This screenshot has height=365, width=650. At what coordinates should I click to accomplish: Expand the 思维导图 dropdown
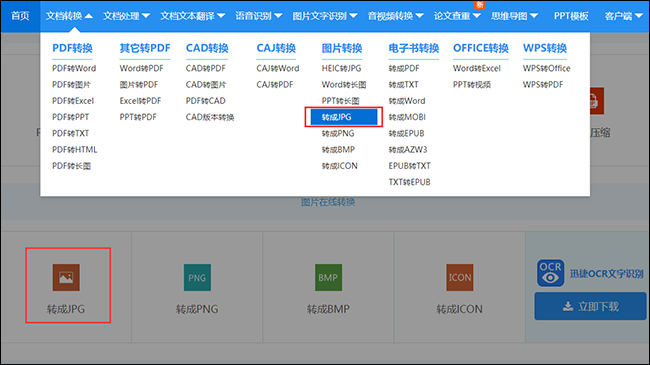(x=514, y=16)
